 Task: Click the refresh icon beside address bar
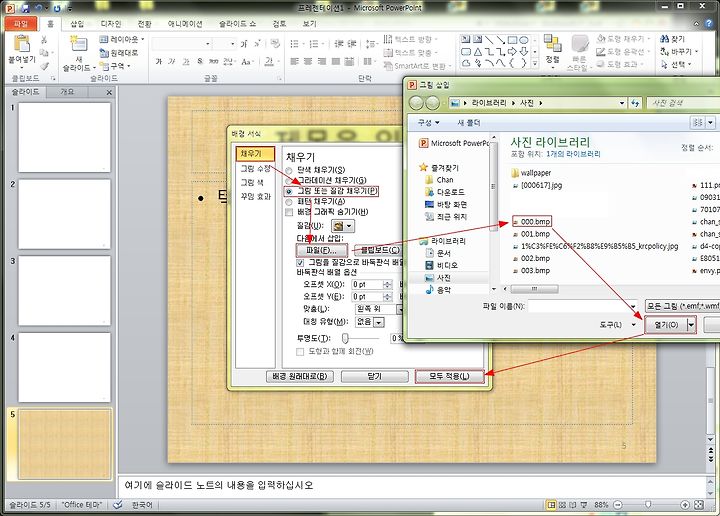tap(636, 103)
